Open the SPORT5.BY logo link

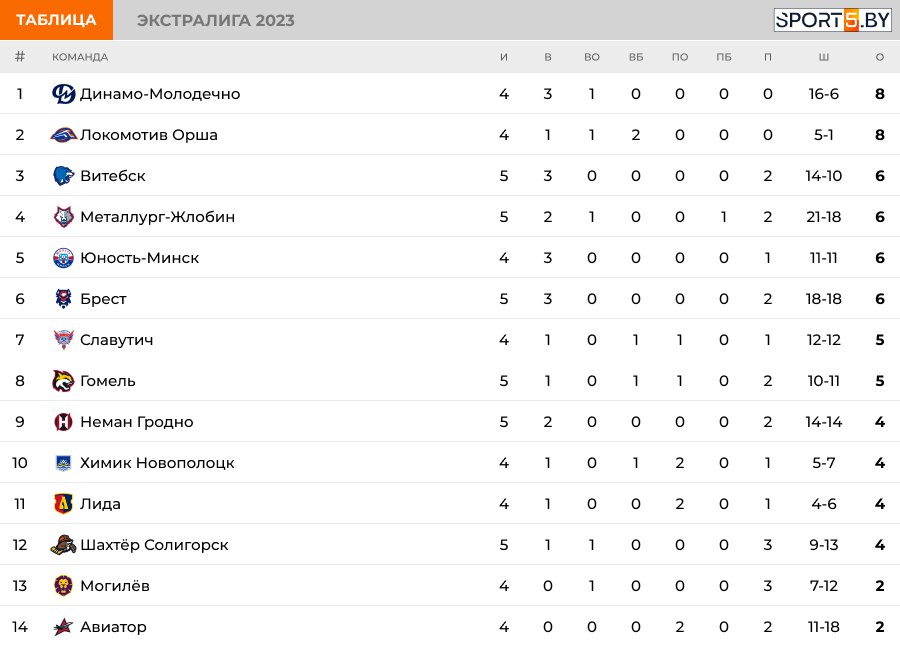(x=832, y=20)
